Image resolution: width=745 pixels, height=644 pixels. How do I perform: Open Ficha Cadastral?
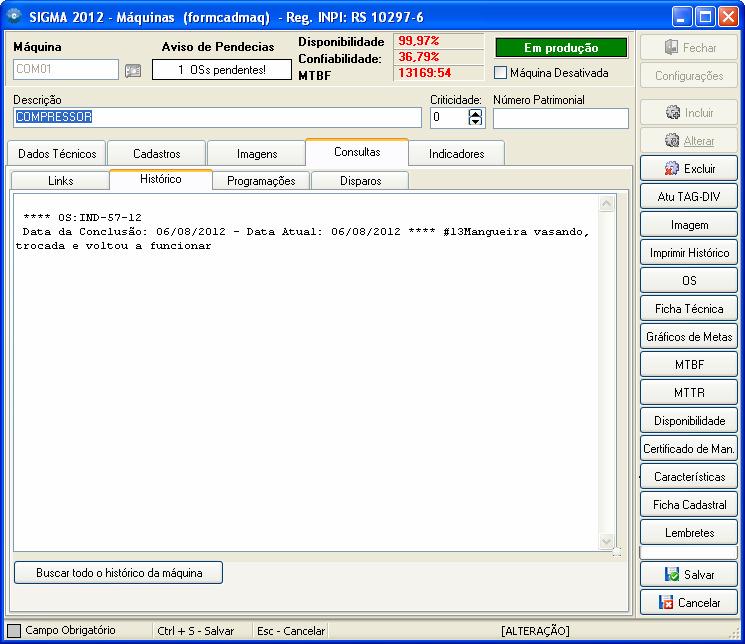pos(689,505)
